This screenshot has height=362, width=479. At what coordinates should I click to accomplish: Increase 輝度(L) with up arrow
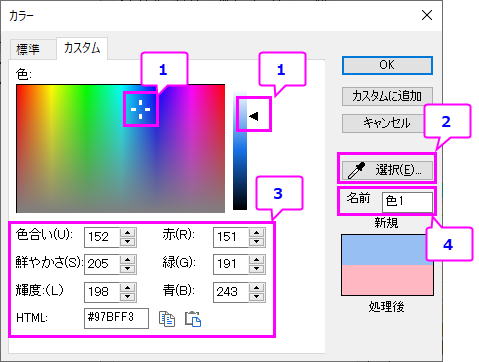[x=127, y=287]
